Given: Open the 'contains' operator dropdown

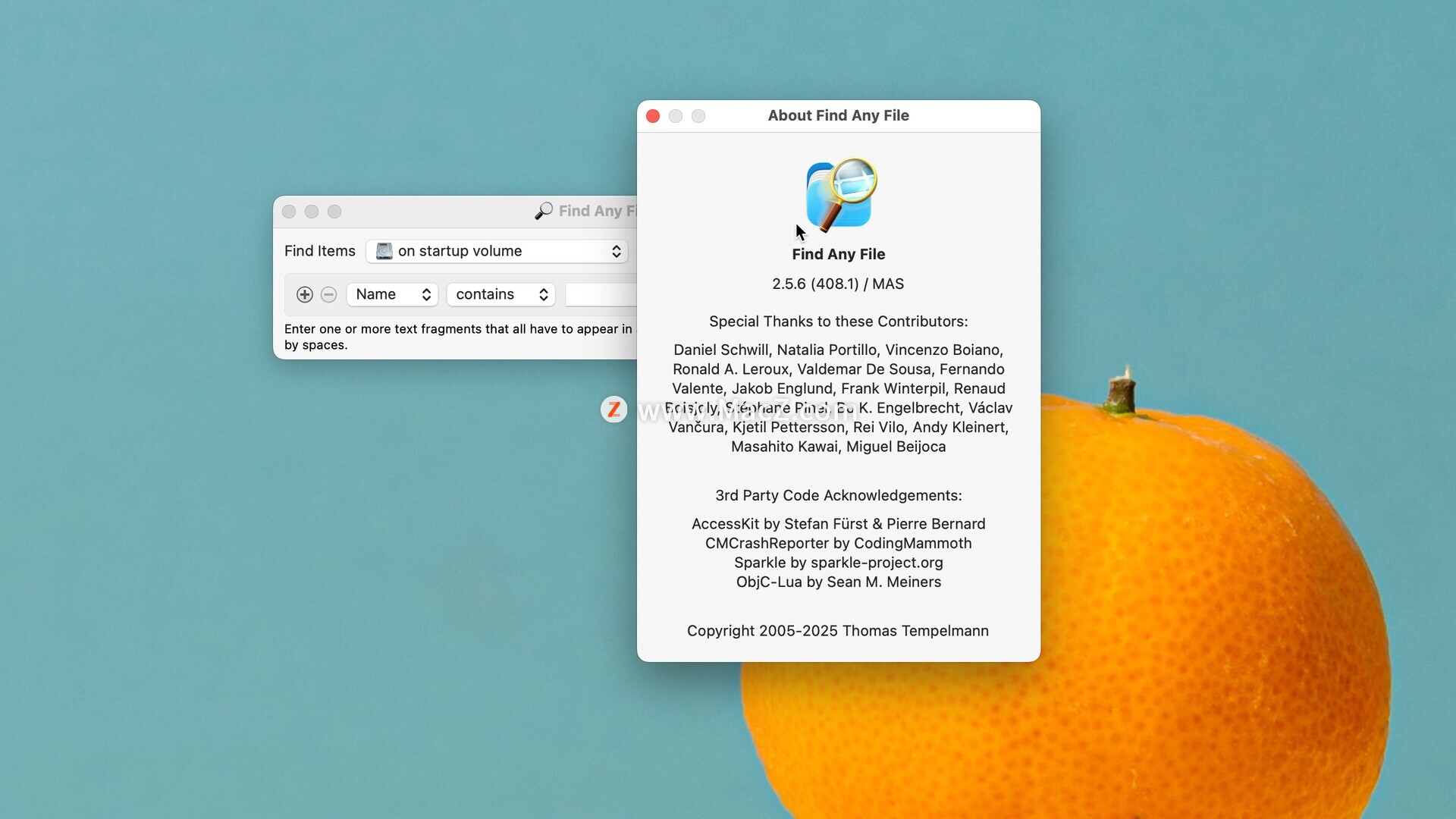Looking at the screenshot, I should tap(501, 294).
